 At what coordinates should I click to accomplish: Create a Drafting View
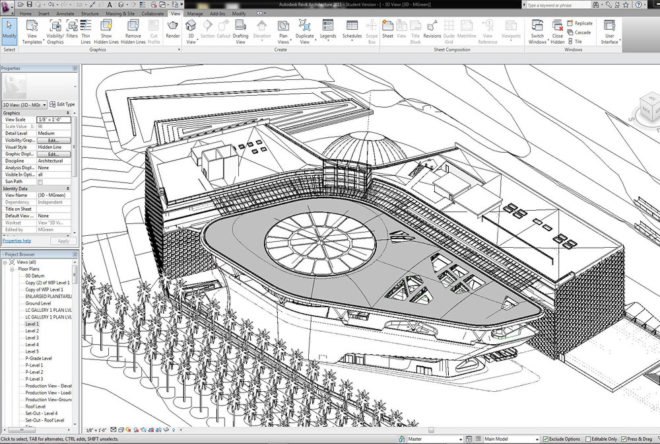coord(240,32)
